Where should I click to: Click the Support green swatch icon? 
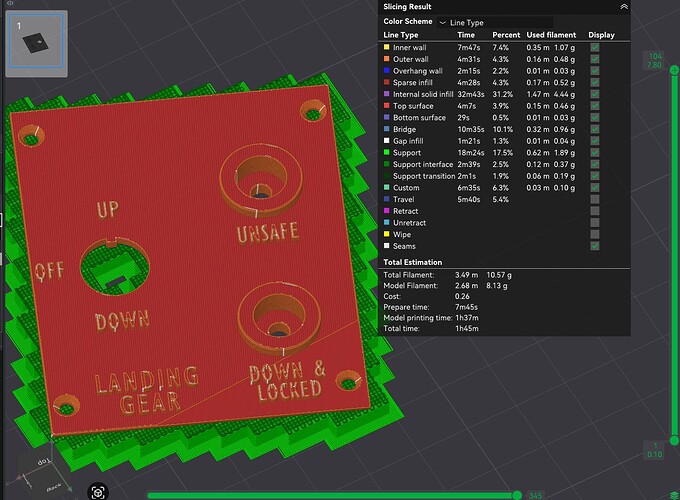386,152
